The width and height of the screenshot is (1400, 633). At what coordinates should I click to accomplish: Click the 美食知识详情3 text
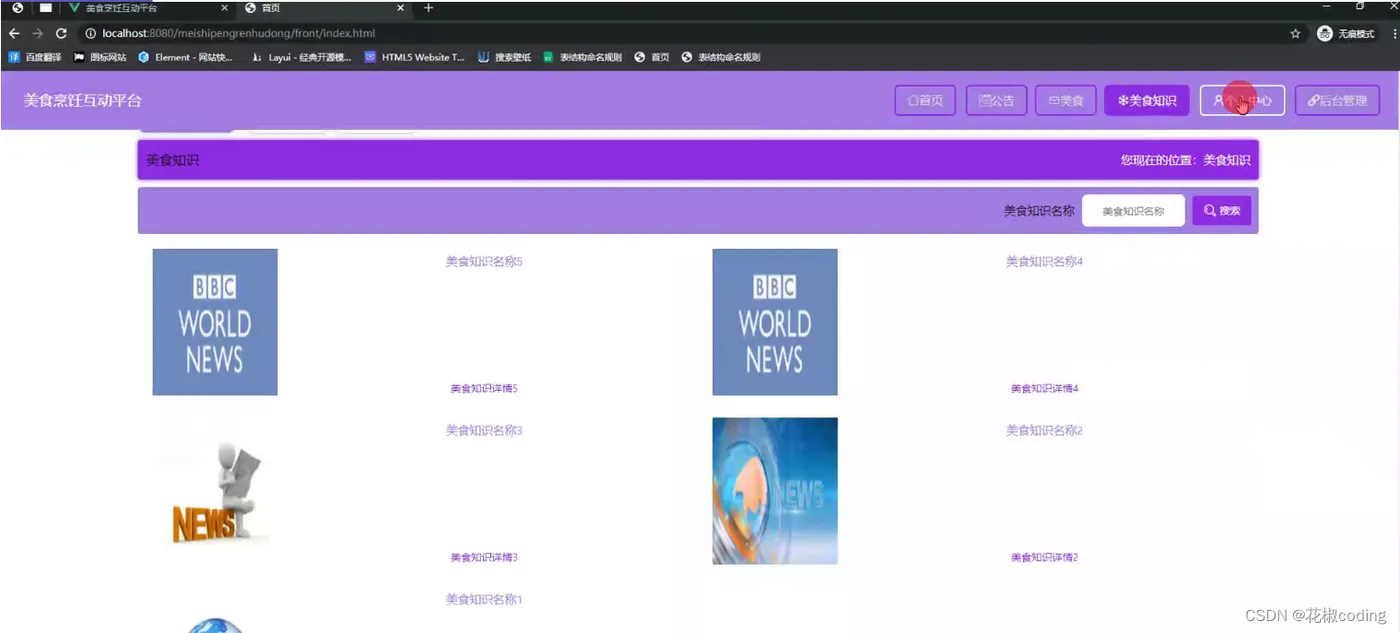pos(484,558)
